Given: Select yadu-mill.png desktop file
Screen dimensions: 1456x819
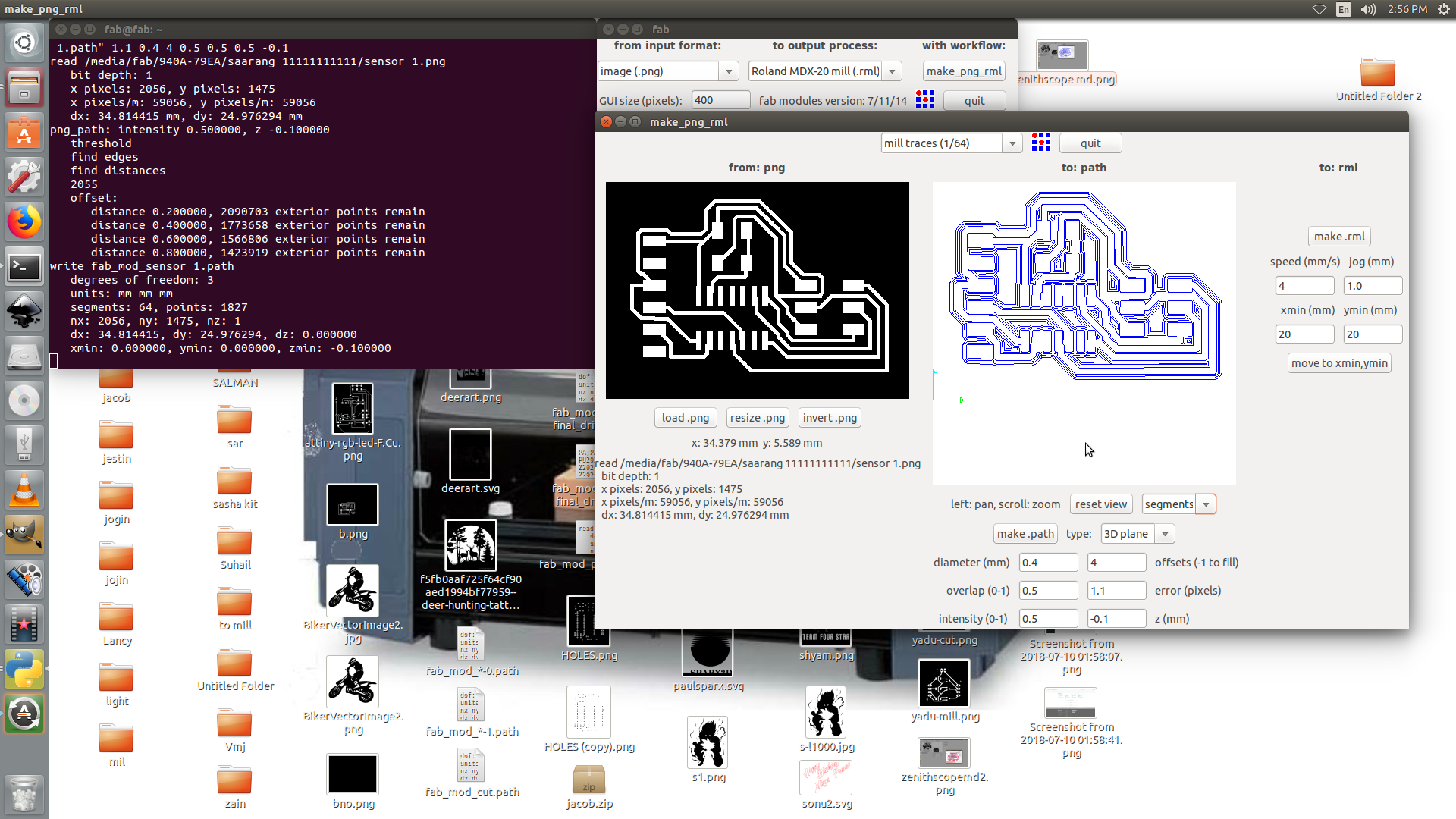Looking at the screenshot, I should (x=945, y=690).
